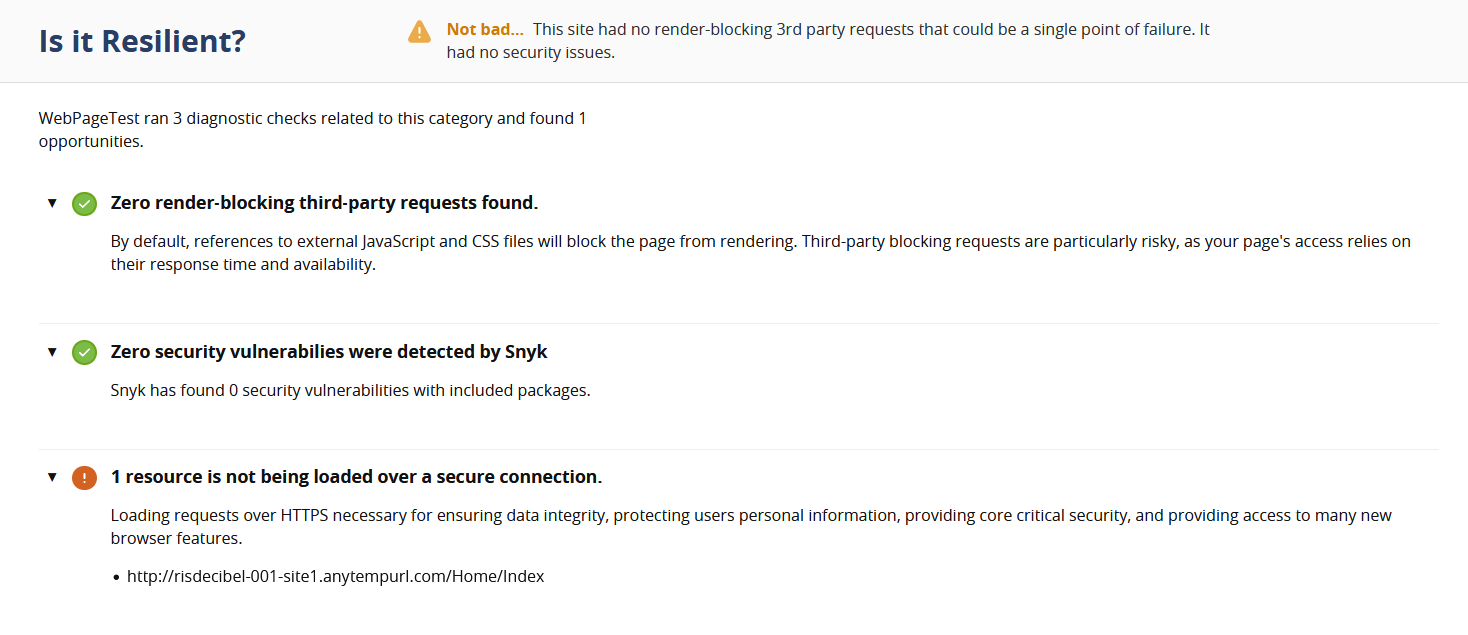Click the WebPageTest diagnostic checks summary text
The height and width of the screenshot is (635, 1468).
coord(313,130)
